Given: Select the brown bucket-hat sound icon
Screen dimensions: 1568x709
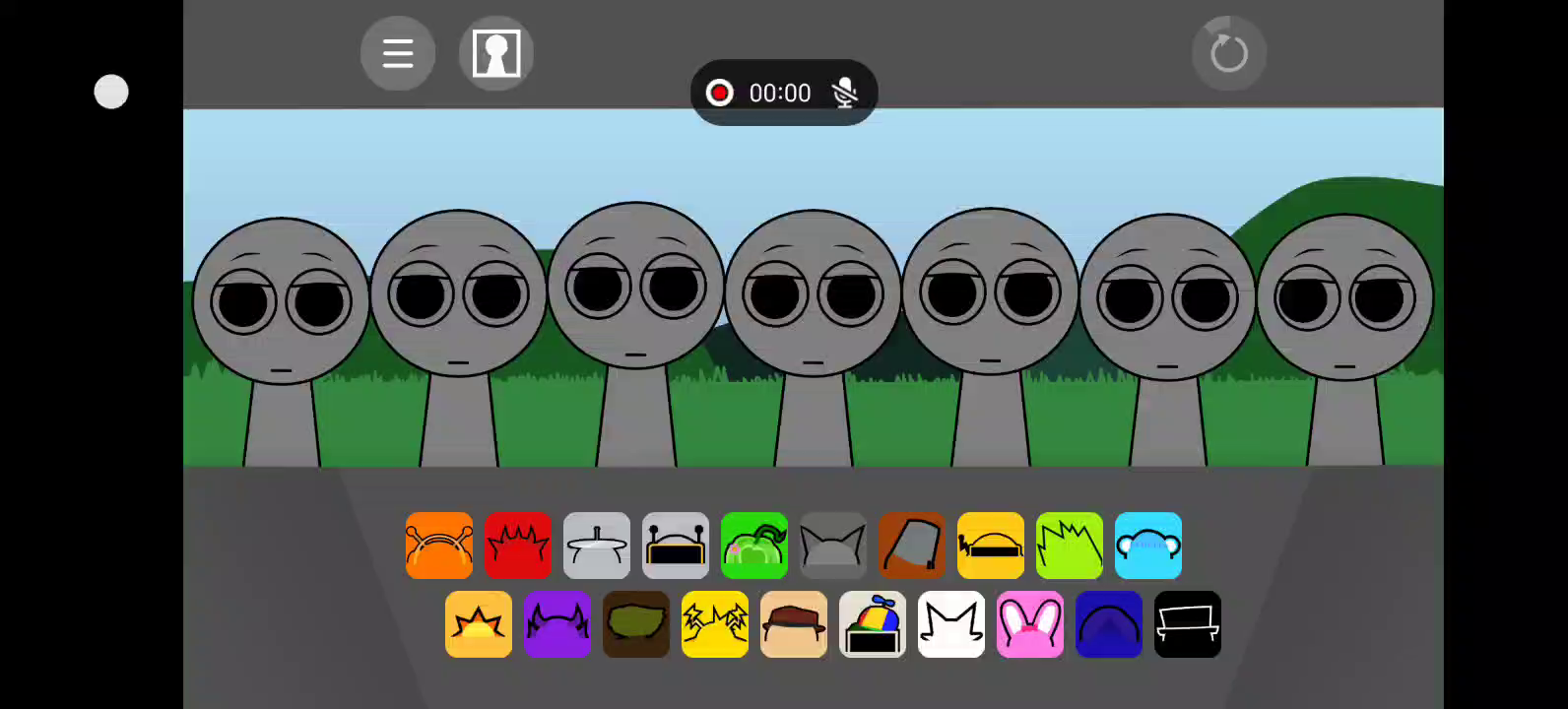Looking at the screenshot, I should point(912,546).
